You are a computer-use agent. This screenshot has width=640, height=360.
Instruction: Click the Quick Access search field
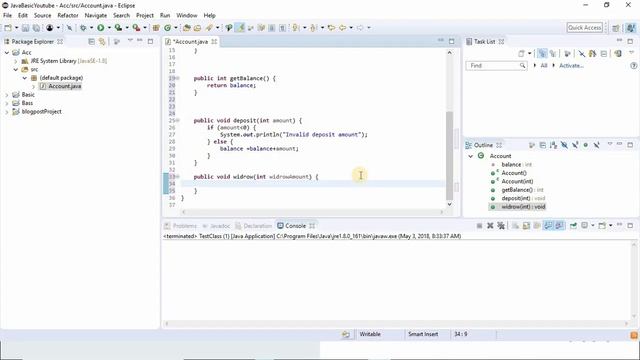coord(585,28)
